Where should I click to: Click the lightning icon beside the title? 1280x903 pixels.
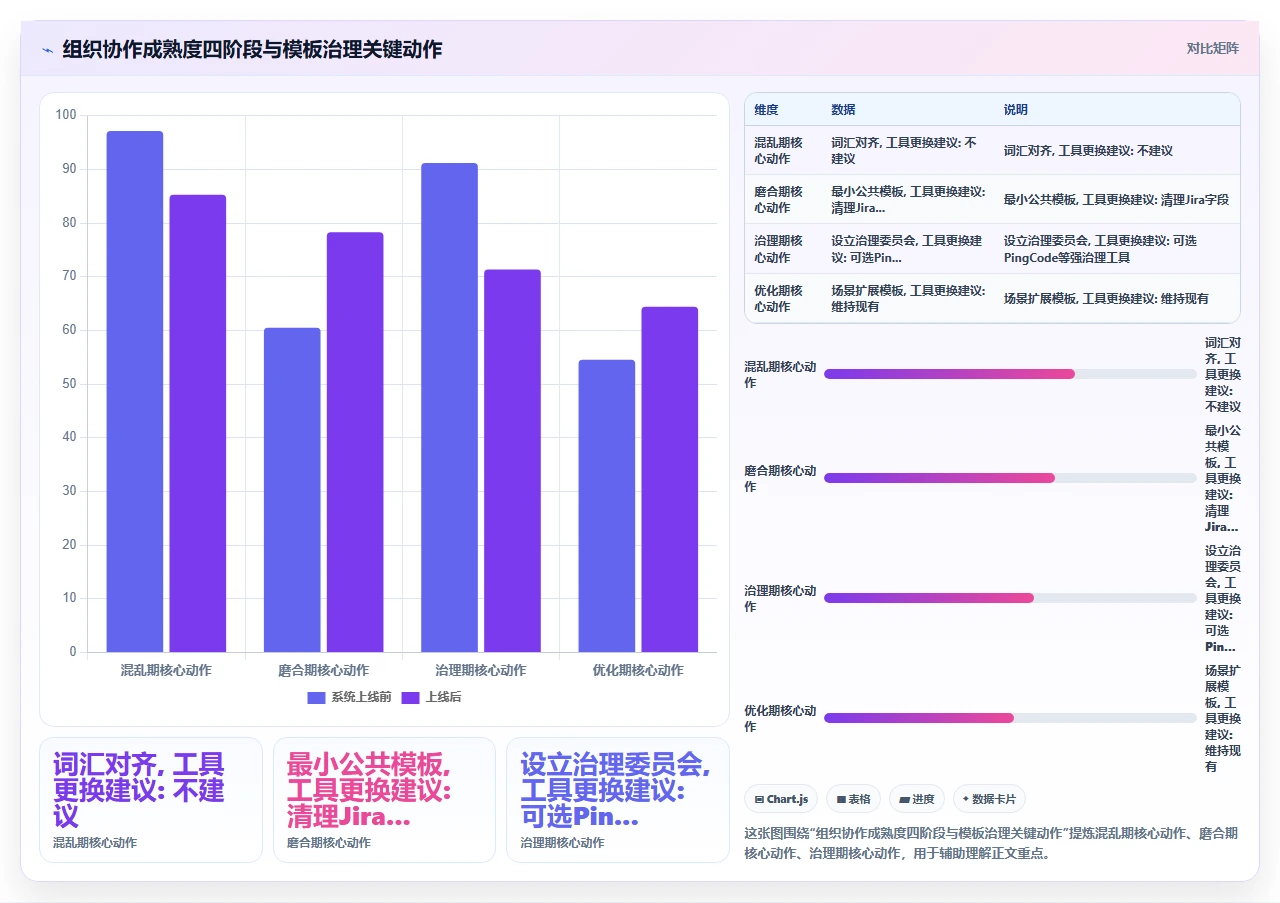[47, 49]
